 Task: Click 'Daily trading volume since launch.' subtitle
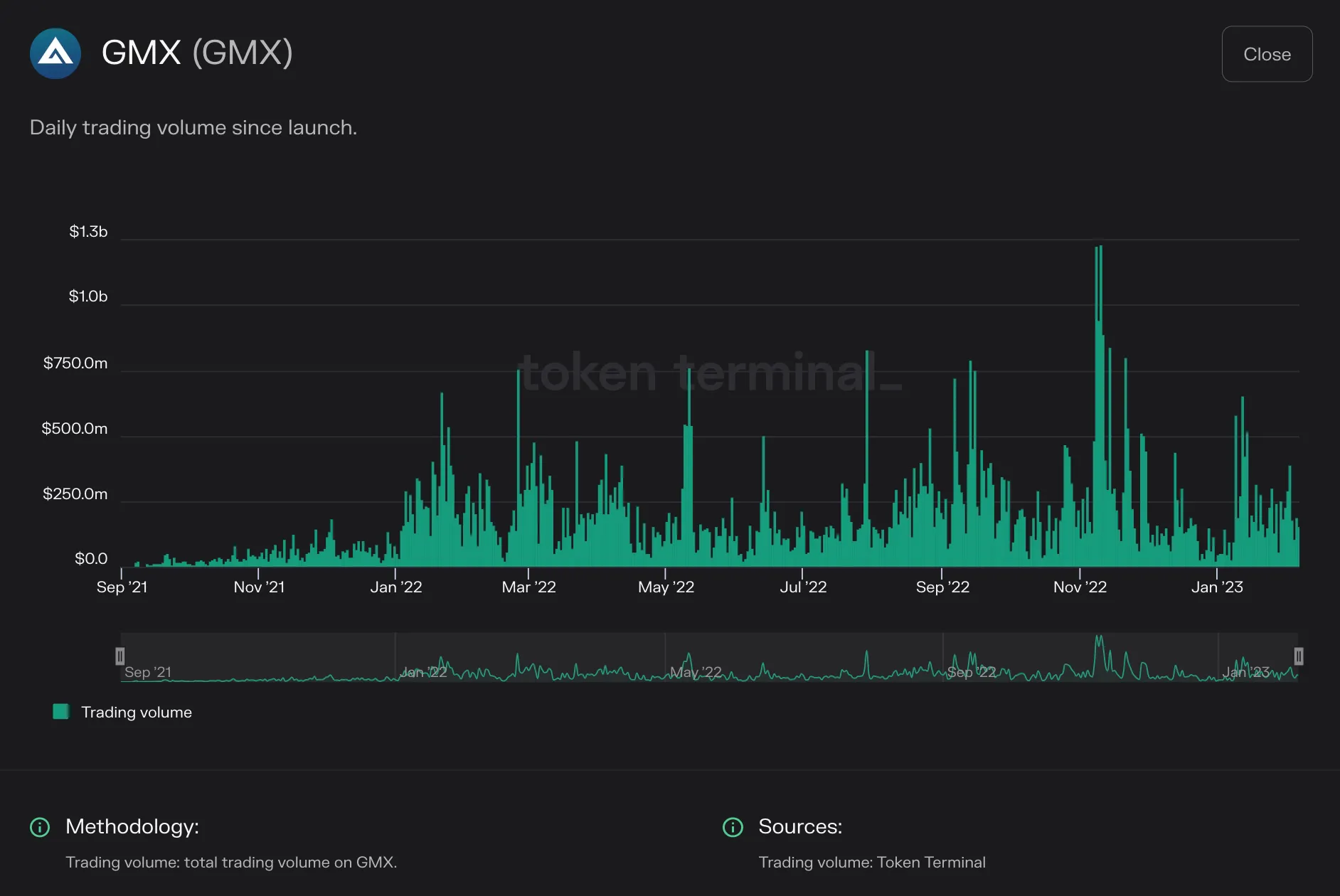[193, 127]
